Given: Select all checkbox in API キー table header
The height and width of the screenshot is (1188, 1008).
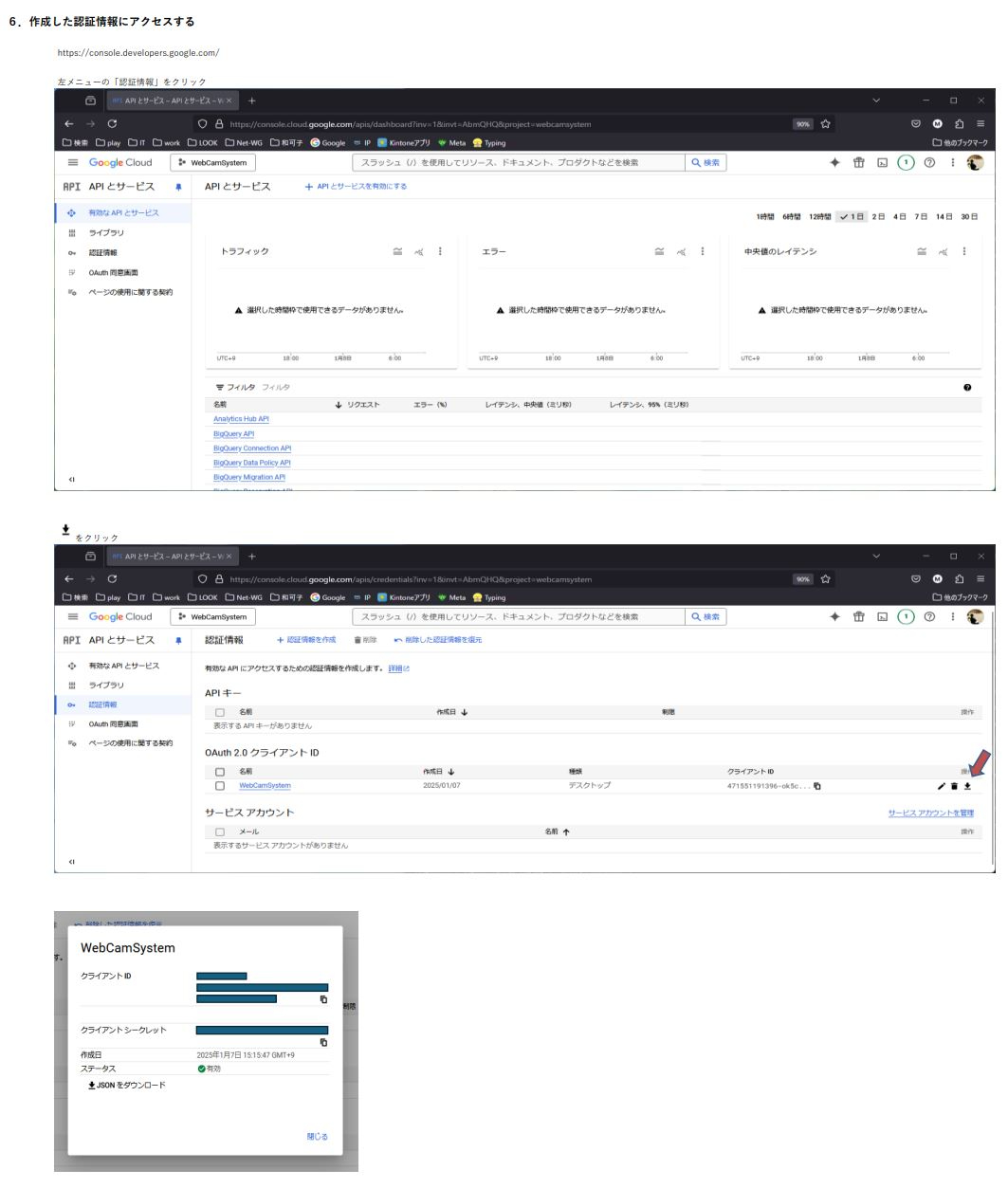Looking at the screenshot, I should [220, 712].
